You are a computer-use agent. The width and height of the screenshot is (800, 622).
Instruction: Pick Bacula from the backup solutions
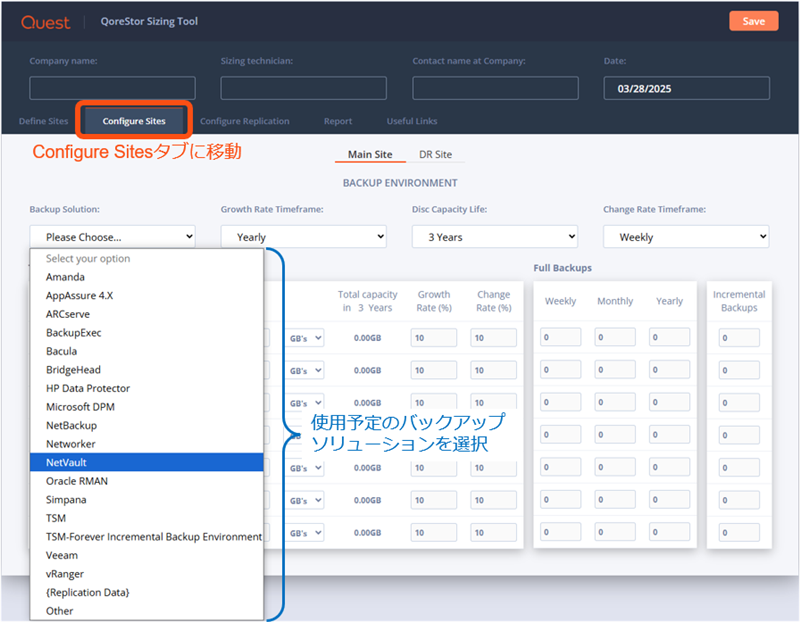pos(147,351)
